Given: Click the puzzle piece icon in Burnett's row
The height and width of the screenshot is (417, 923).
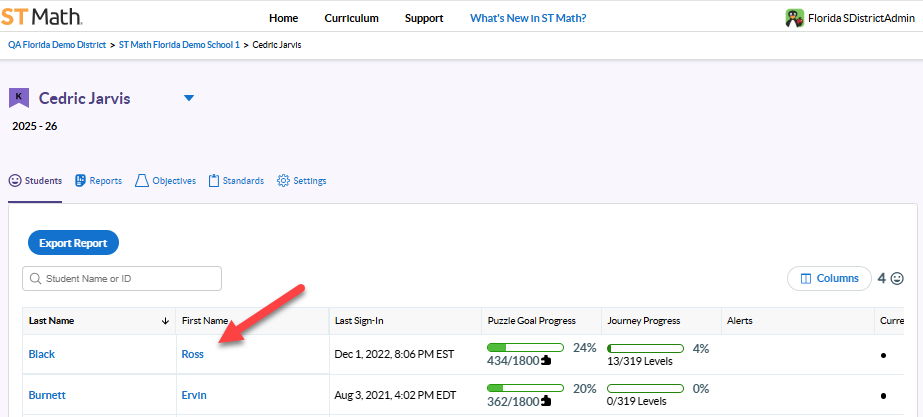Looking at the screenshot, I should (545, 402).
